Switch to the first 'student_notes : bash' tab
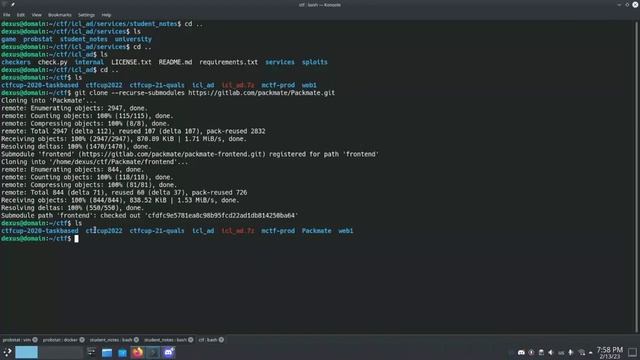640x360 pixels. pos(111,340)
